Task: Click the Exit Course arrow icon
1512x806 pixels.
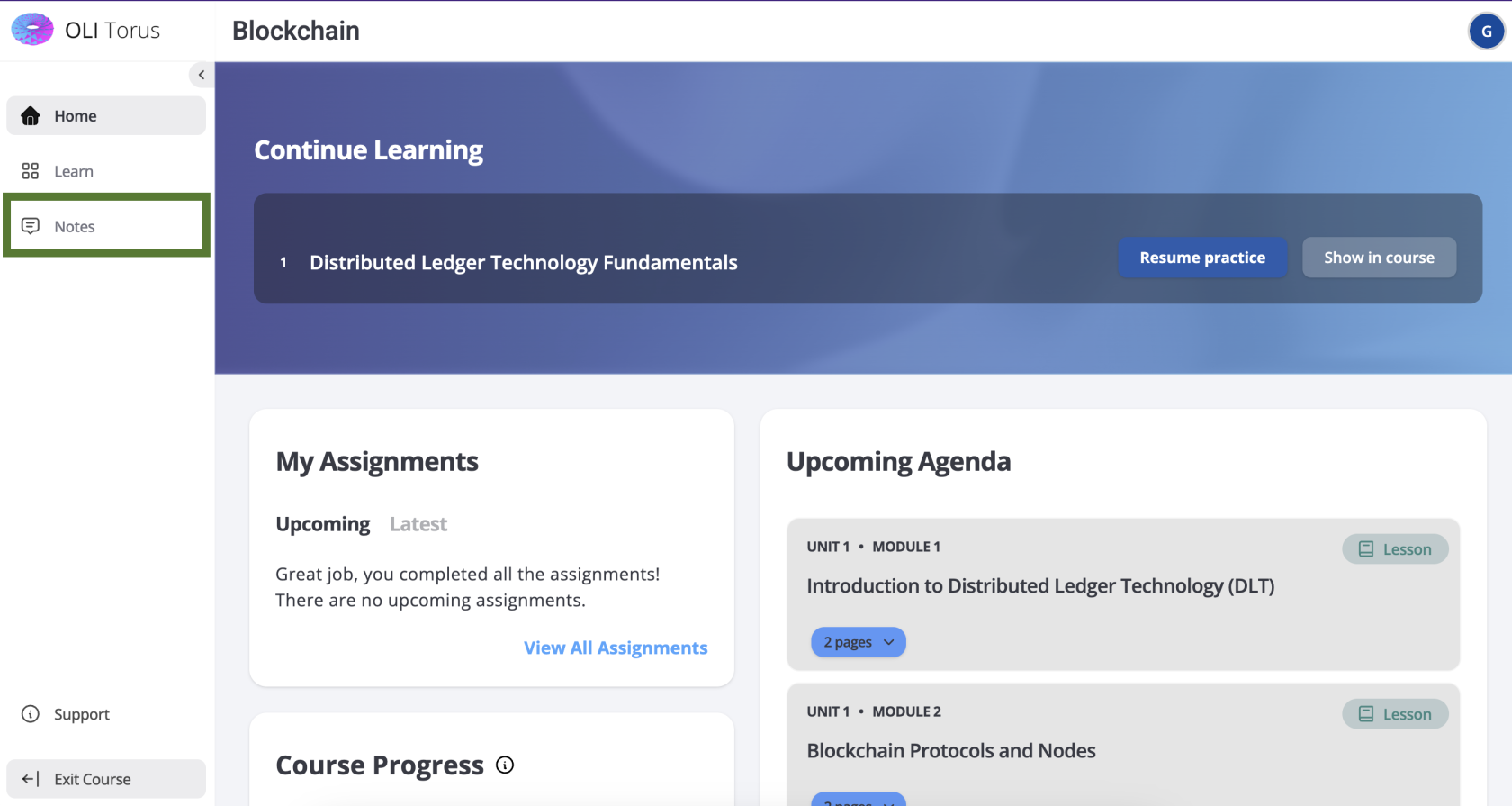Action: click(31, 779)
